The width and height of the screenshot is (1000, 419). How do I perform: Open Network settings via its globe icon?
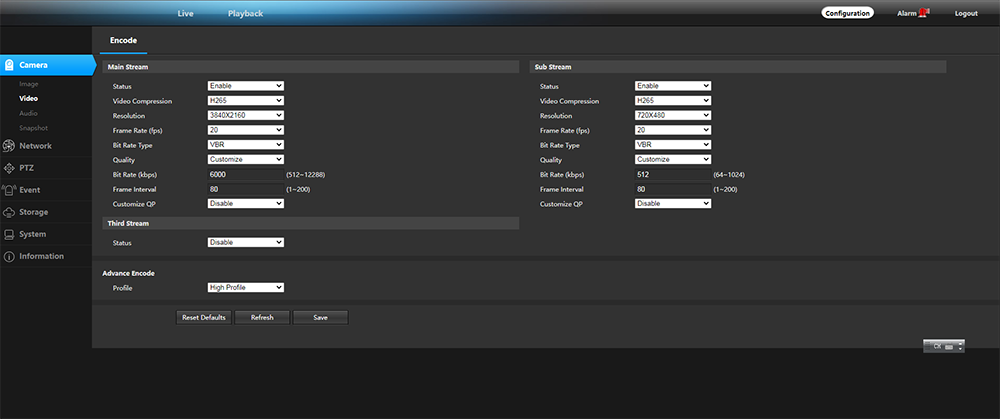point(9,146)
